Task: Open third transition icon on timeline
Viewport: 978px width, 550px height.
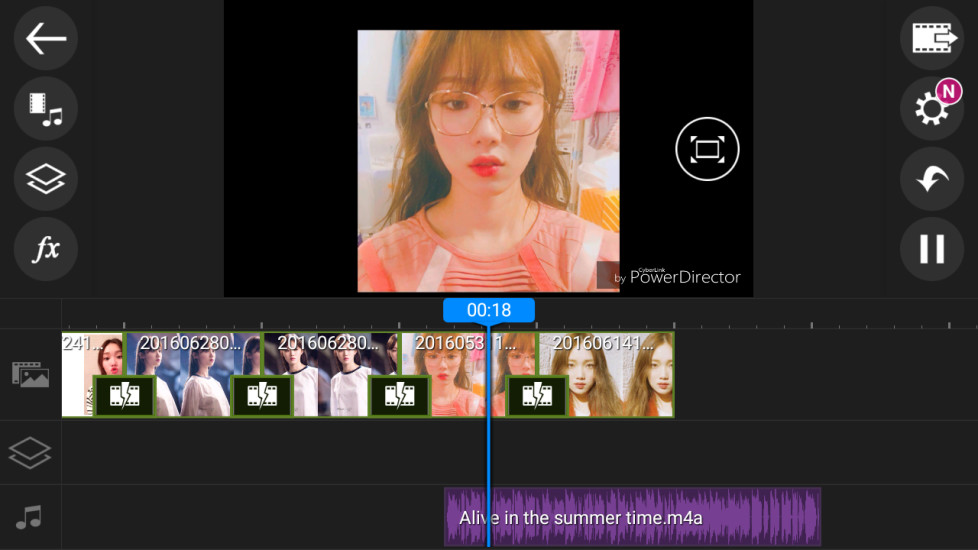Action: [399, 396]
